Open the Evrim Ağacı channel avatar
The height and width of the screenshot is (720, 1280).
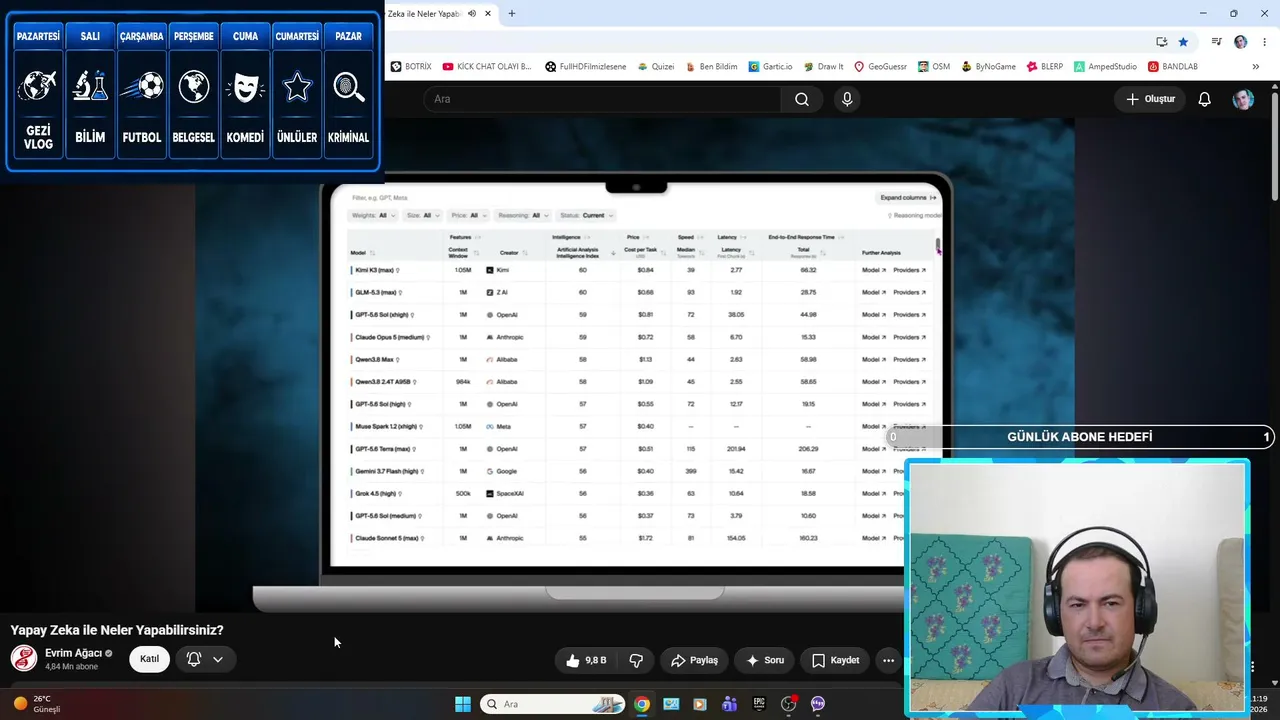click(x=24, y=658)
